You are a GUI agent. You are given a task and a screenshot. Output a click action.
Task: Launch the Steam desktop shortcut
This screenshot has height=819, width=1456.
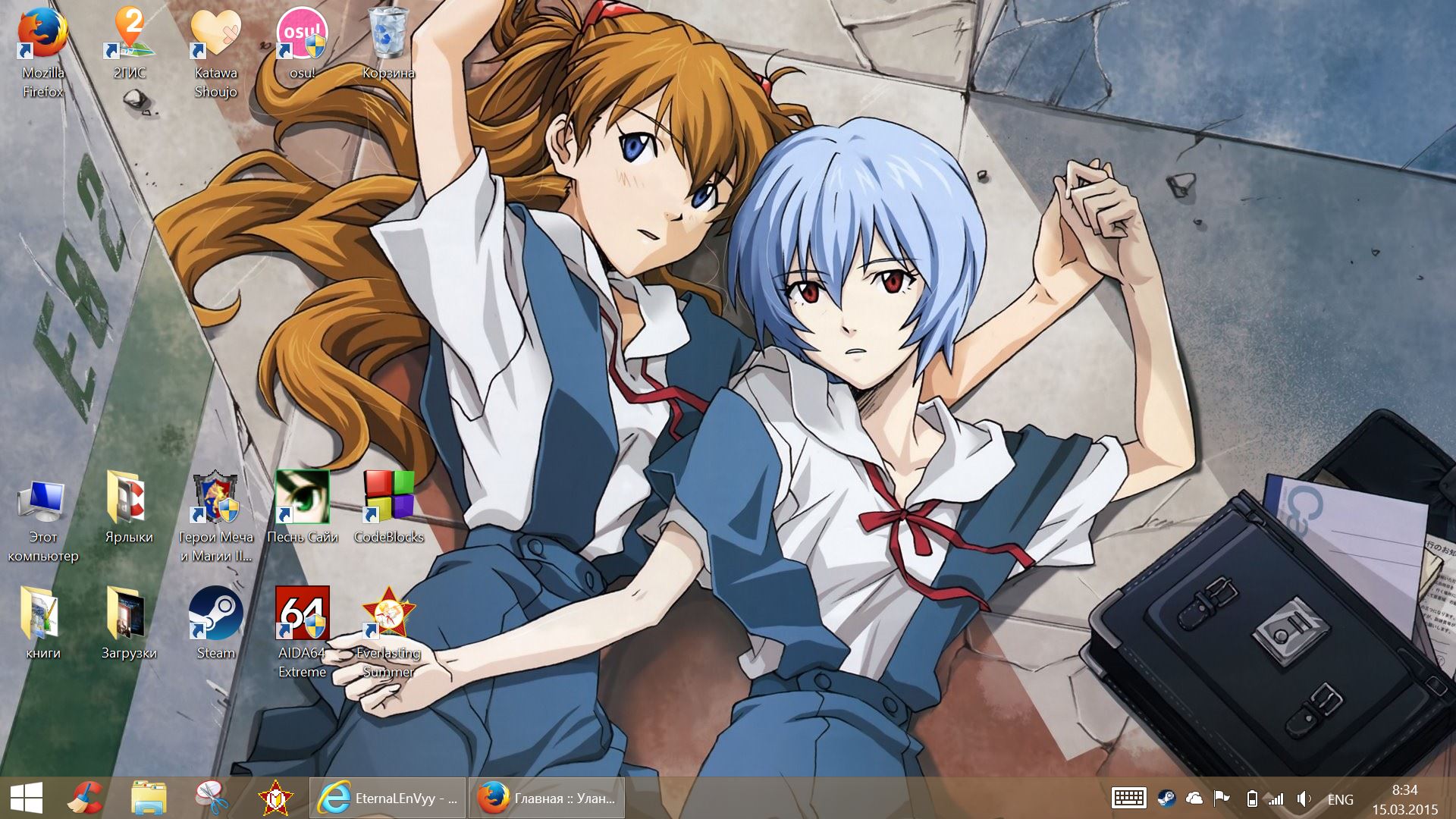click(x=215, y=614)
